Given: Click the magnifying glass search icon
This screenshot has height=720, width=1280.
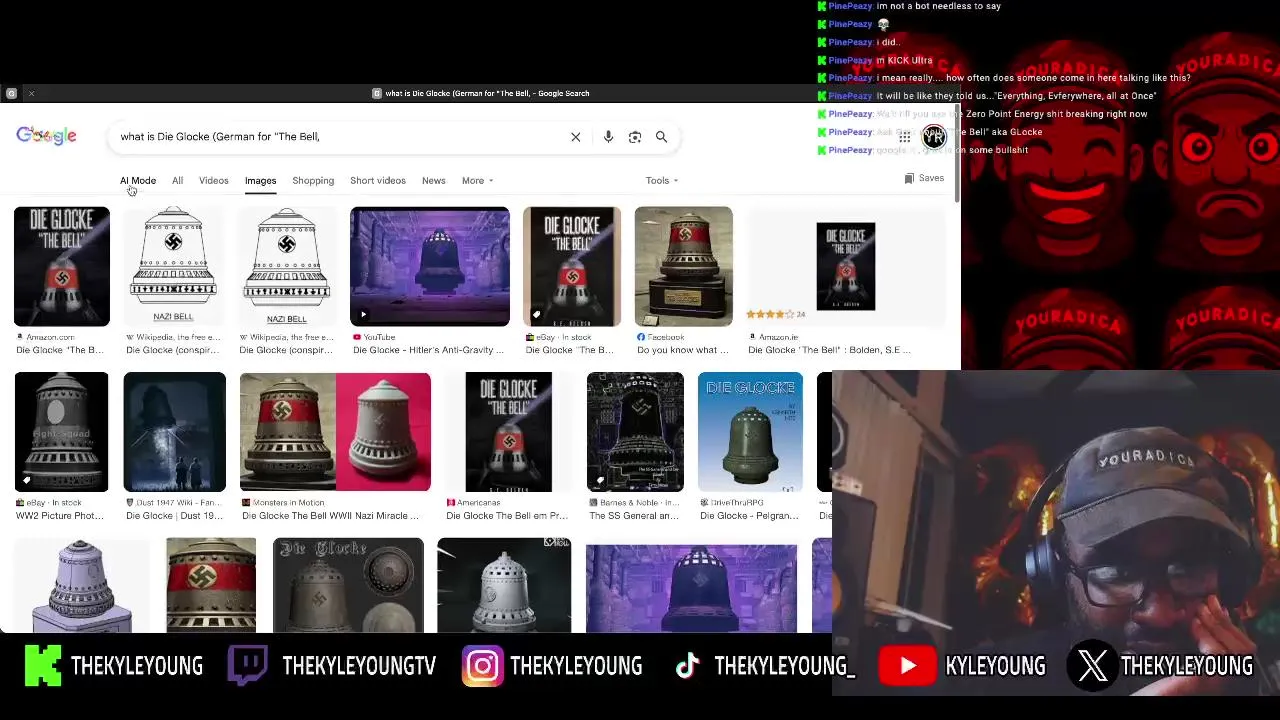Looking at the screenshot, I should [661, 137].
